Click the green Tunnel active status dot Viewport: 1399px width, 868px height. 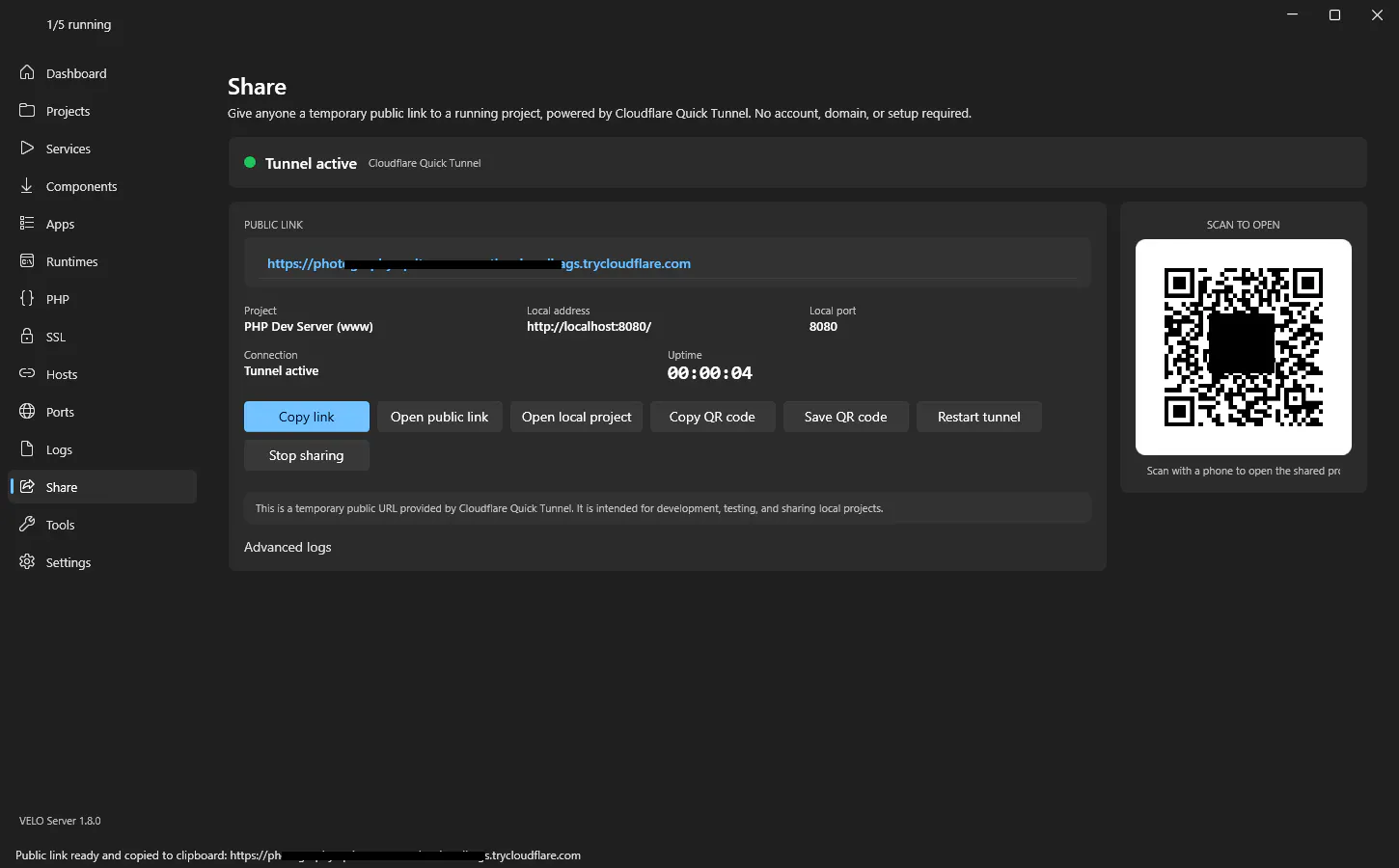pyautogui.click(x=250, y=163)
